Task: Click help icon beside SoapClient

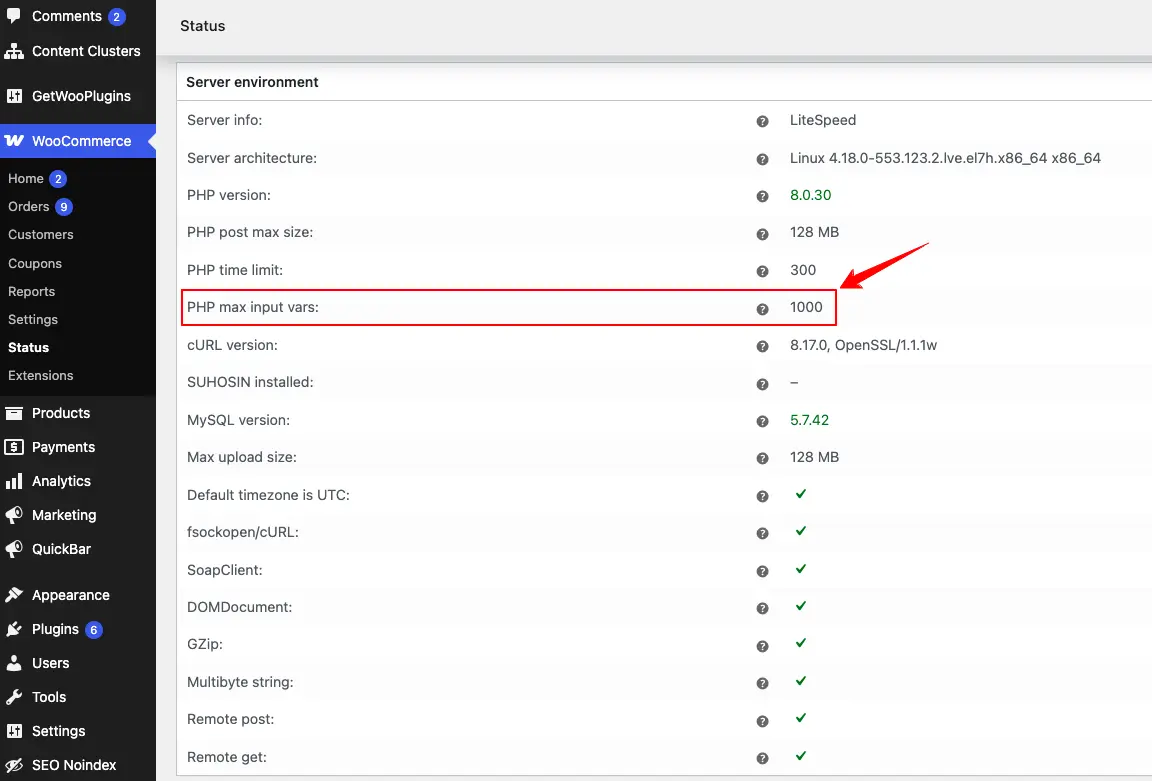Action: [x=763, y=571]
